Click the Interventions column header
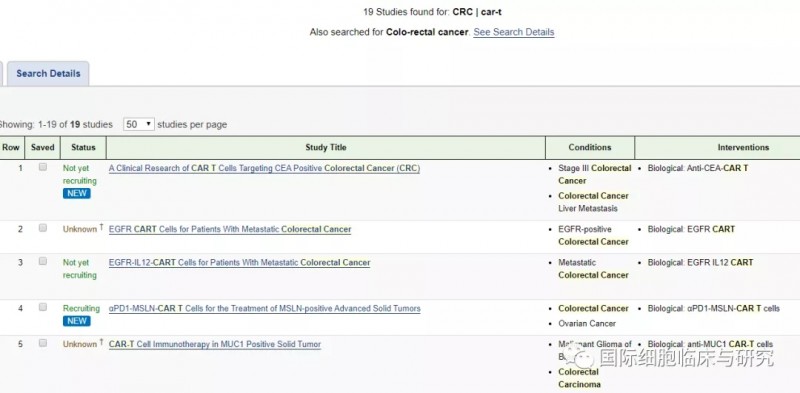The height and width of the screenshot is (393, 800). coord(743,148)
